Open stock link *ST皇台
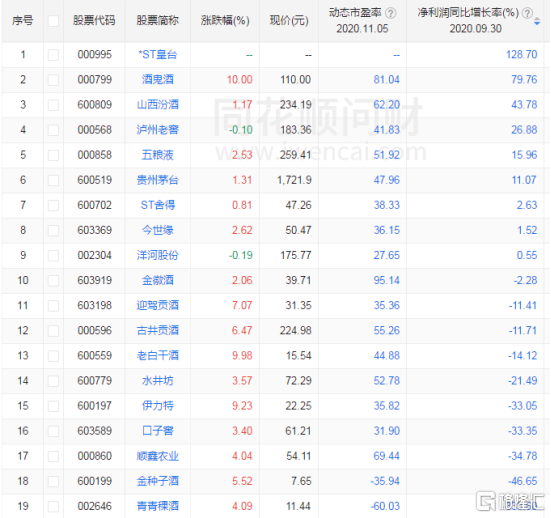The width and height of the screenshot is (551, 518). (x=157, y=54)
